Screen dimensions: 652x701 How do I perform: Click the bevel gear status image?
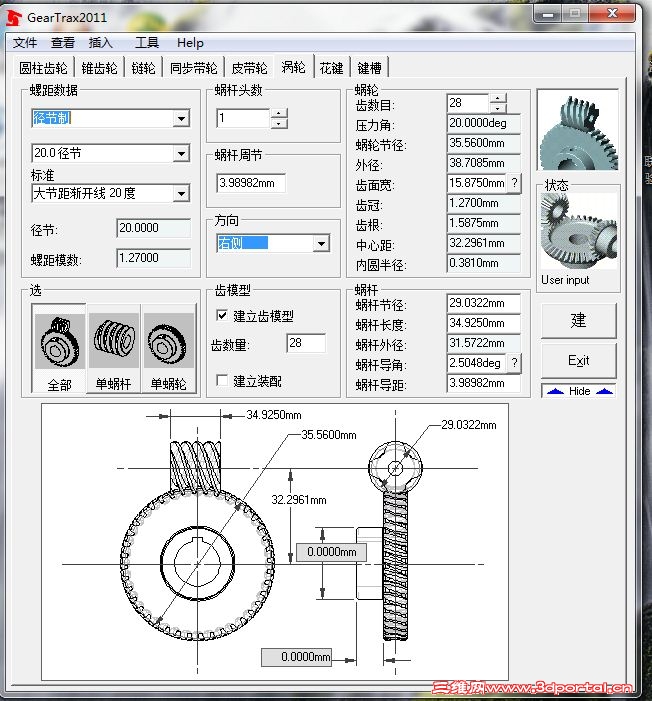[x=578, y=231]
